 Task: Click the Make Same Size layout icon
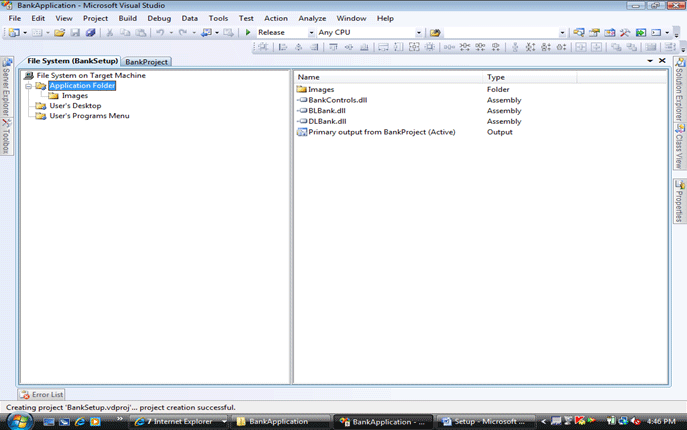click(414, 47)
